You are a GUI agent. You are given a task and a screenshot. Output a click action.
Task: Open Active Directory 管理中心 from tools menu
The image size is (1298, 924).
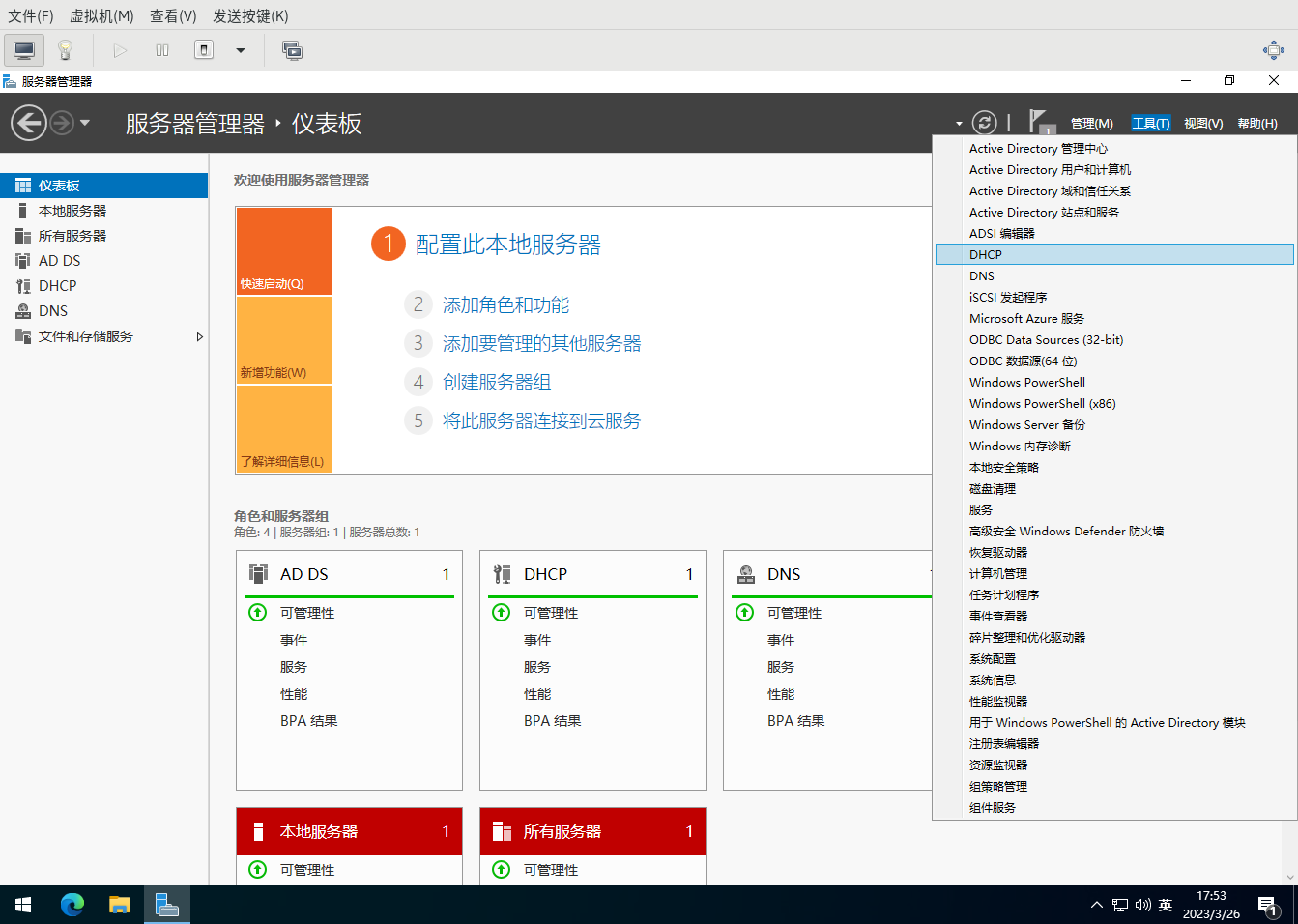click(1114, 149)
